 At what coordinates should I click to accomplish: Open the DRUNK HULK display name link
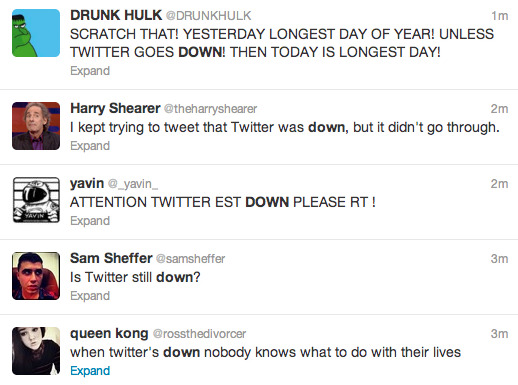coord(116,15)
